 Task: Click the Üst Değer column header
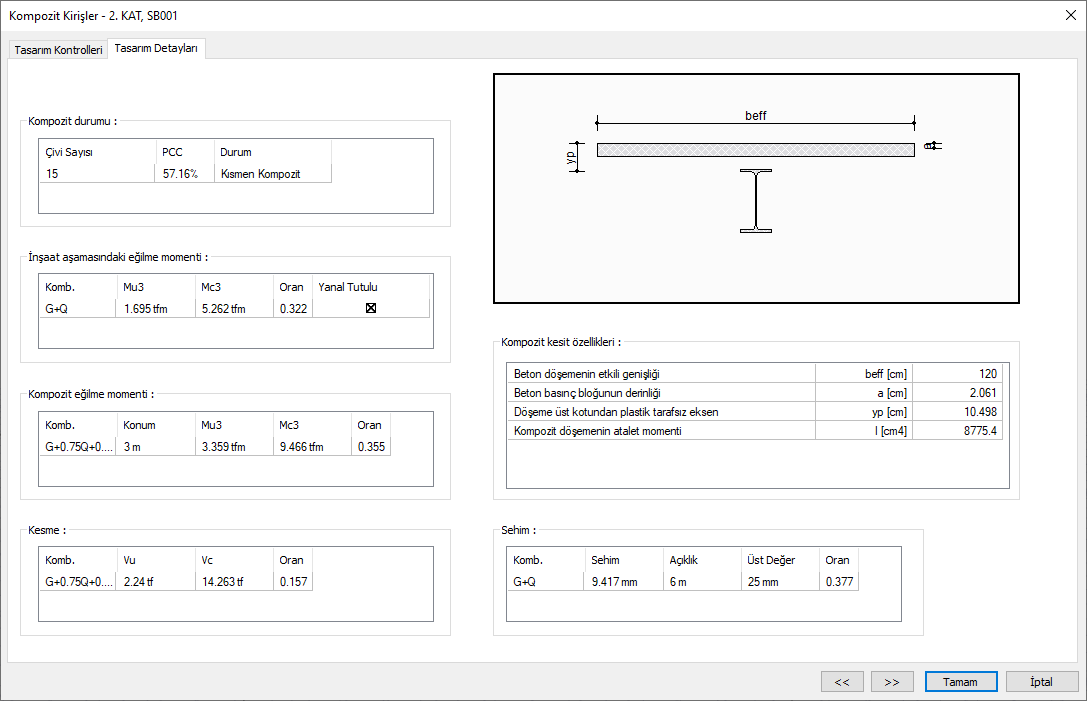[x=771, y=560]
